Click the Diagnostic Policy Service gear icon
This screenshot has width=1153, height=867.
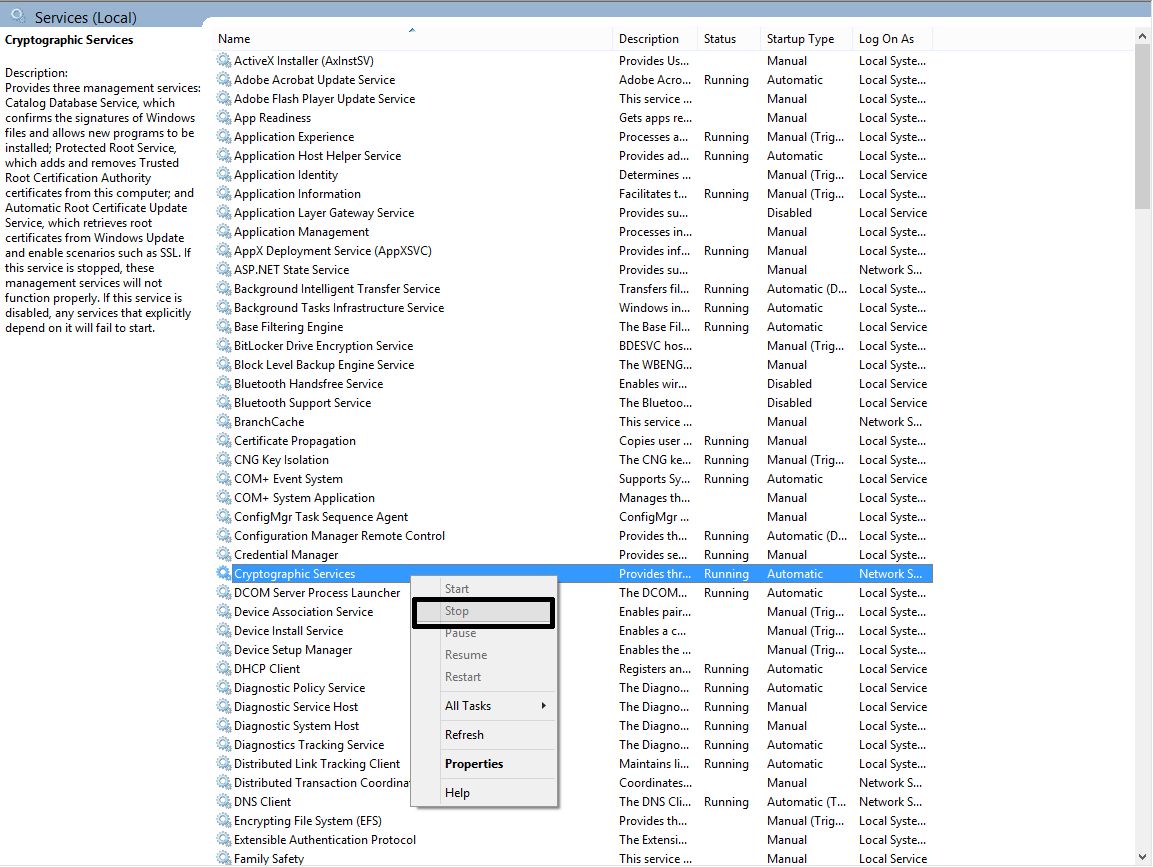[x=224, y=688]
